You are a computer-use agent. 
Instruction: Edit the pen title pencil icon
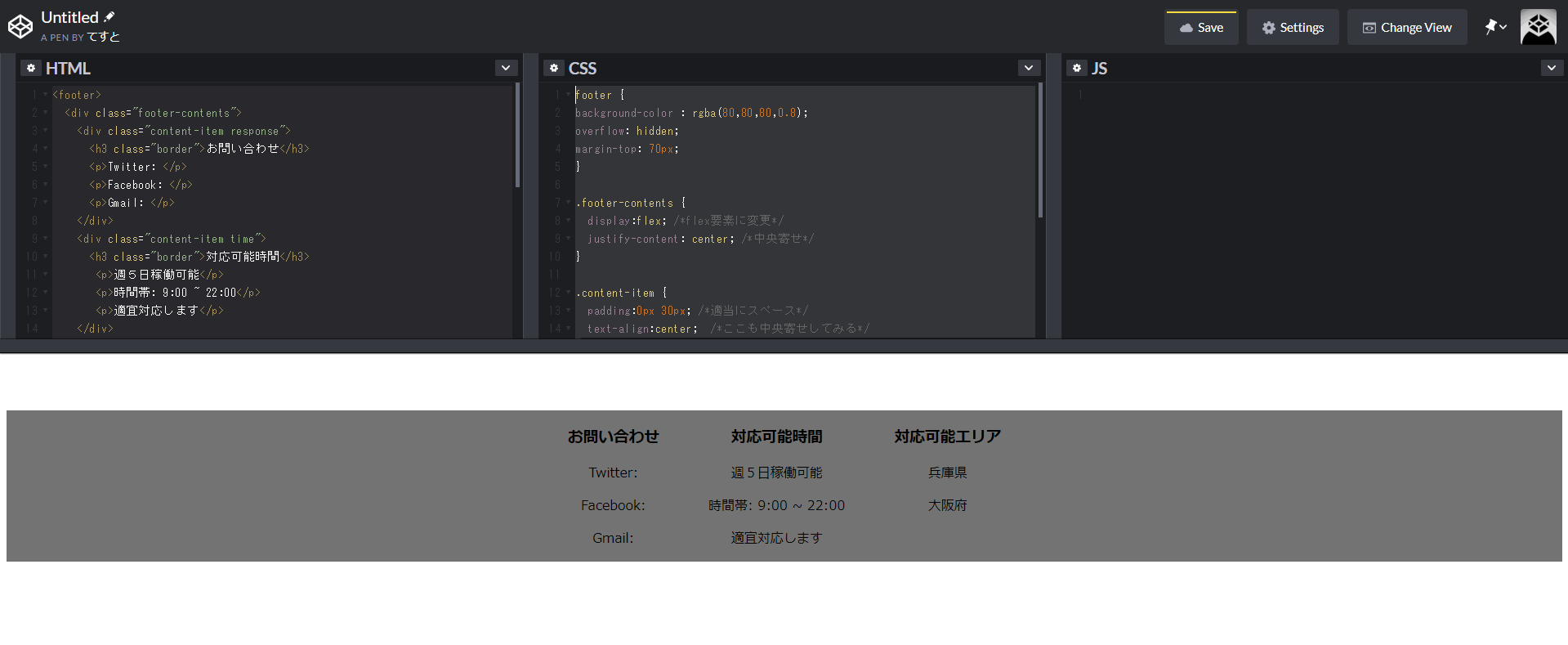109,16
